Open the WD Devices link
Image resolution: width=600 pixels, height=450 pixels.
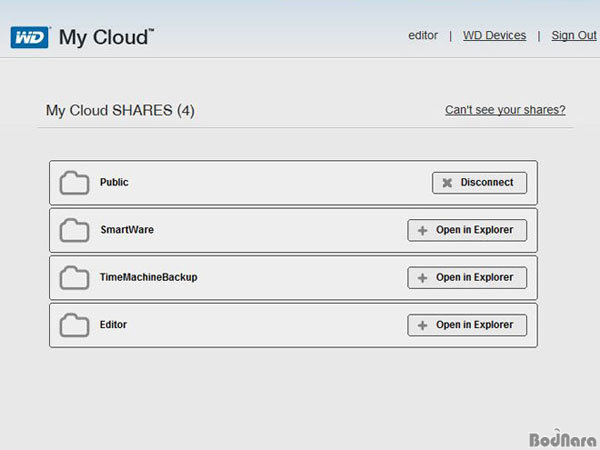[494, 36]
